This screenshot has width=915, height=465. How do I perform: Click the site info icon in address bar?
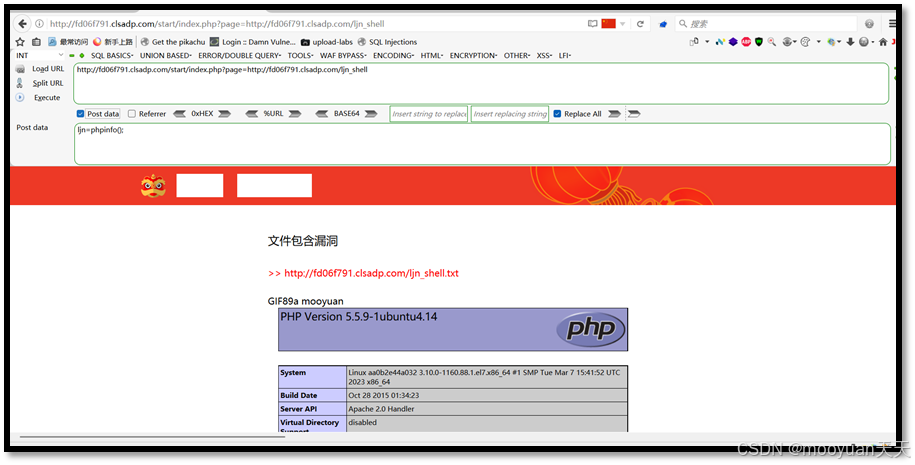click(x=40, y=24)
